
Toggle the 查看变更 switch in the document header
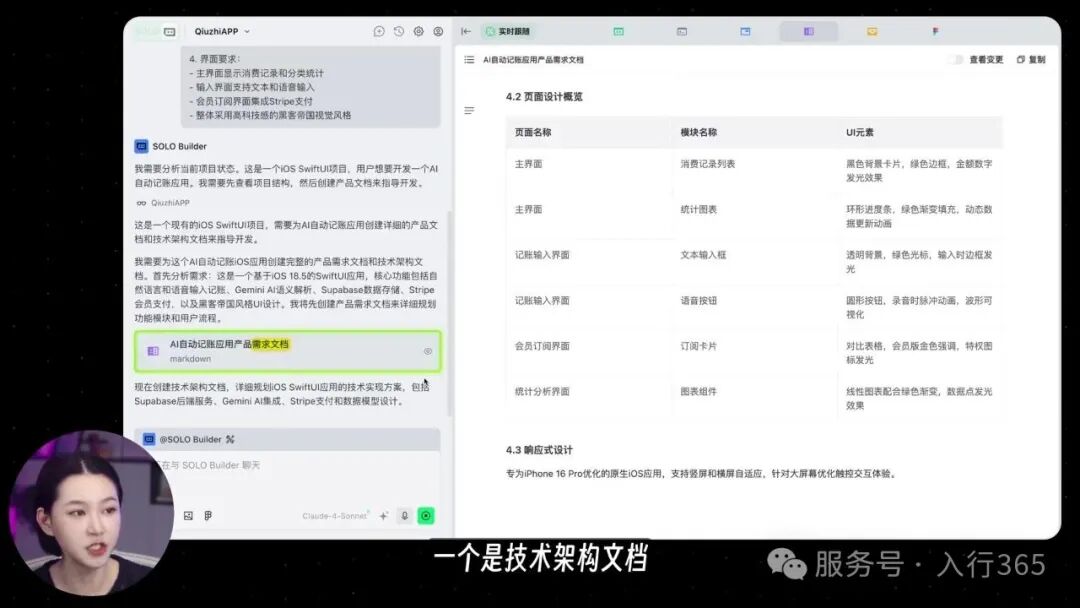[953, 59]
